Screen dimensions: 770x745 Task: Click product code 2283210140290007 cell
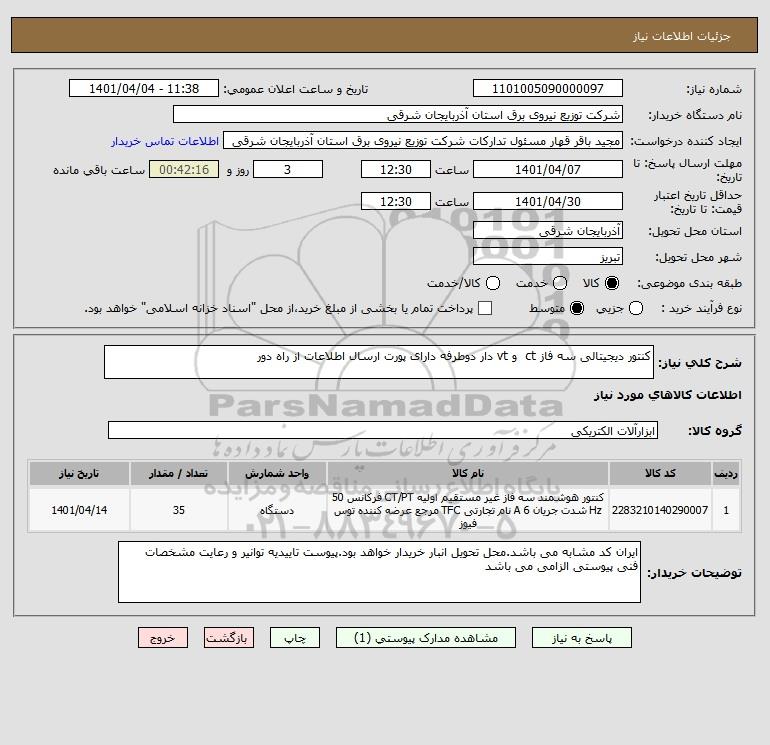pyautogui.click(x=660, y=510)
